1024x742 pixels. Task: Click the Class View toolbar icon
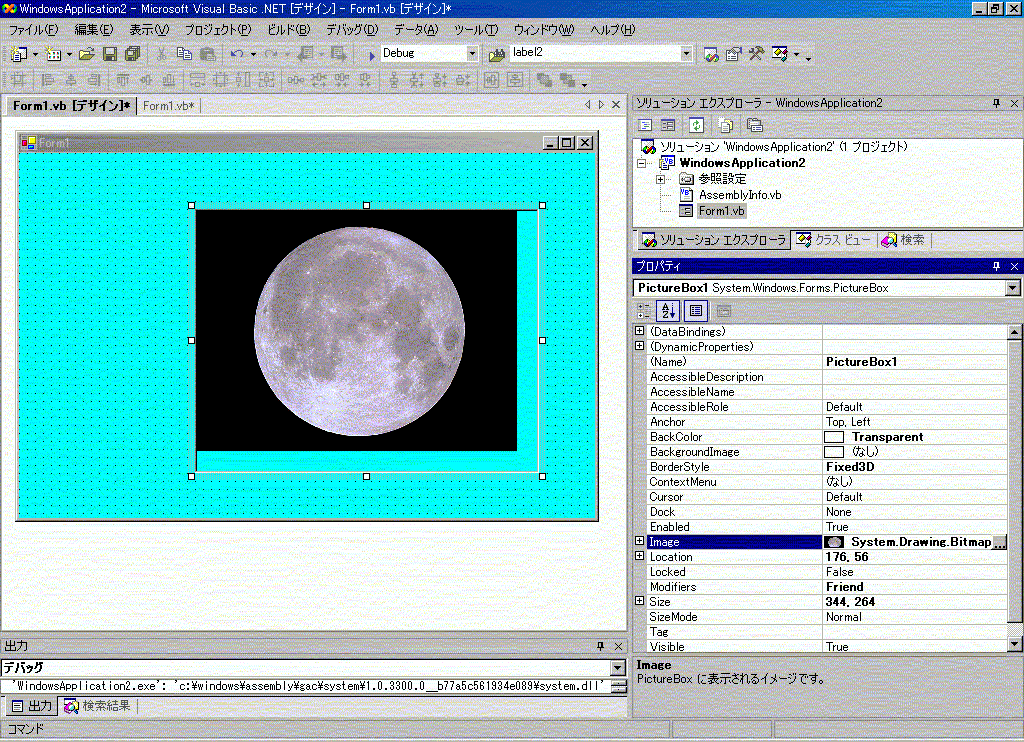point(780,54)
